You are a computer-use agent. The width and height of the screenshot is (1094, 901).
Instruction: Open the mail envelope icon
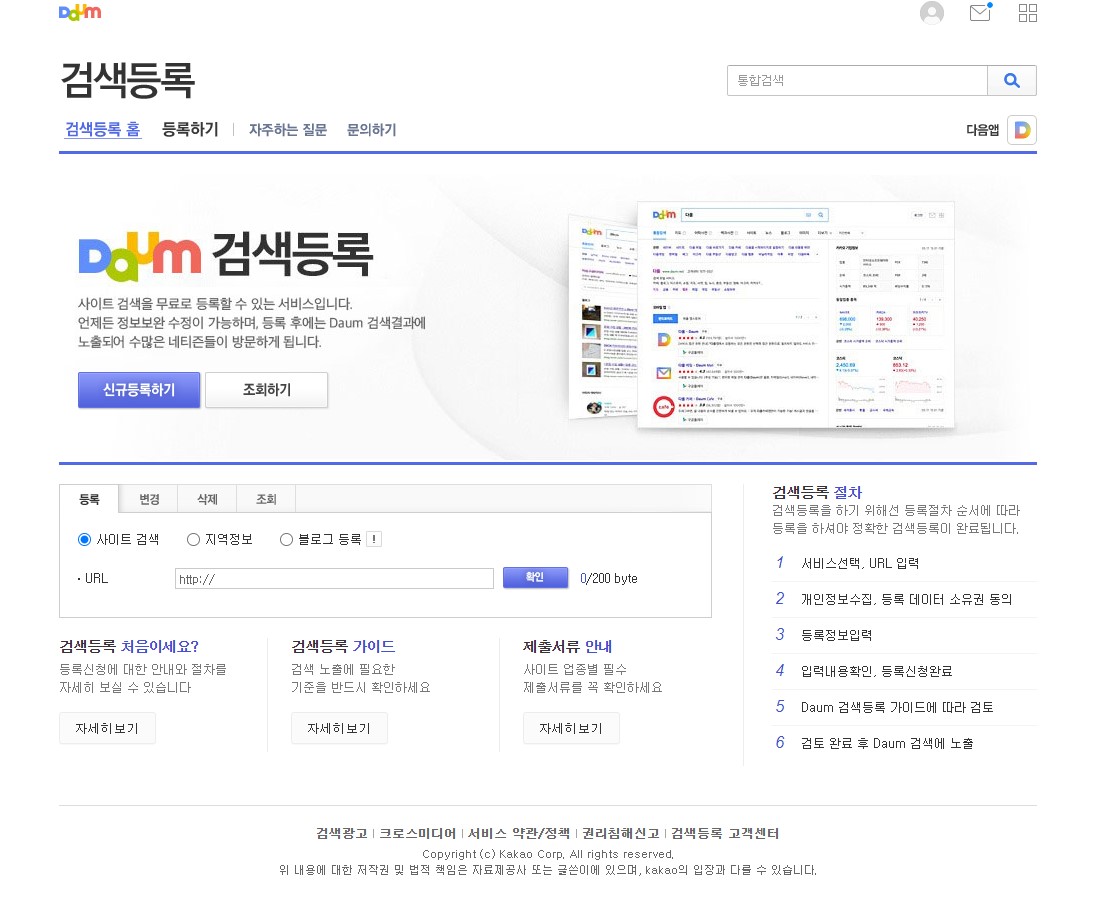(980, 13)
